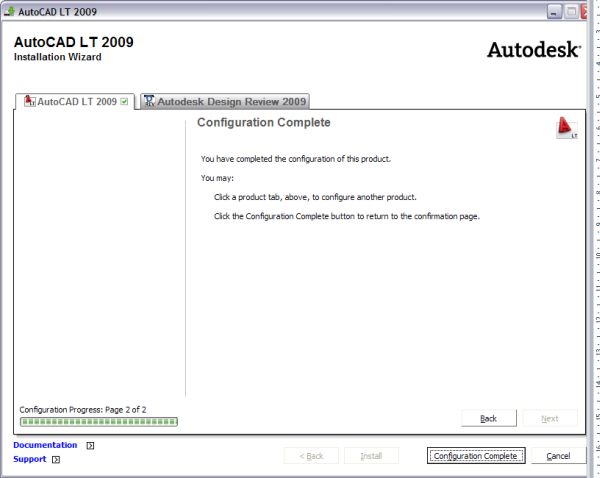Viewport: 600px width, 478px height.
Task: Click 'Configuration Progress: Page 2 of 2' text
Action: pyautogui.click(x=83, y=409)
